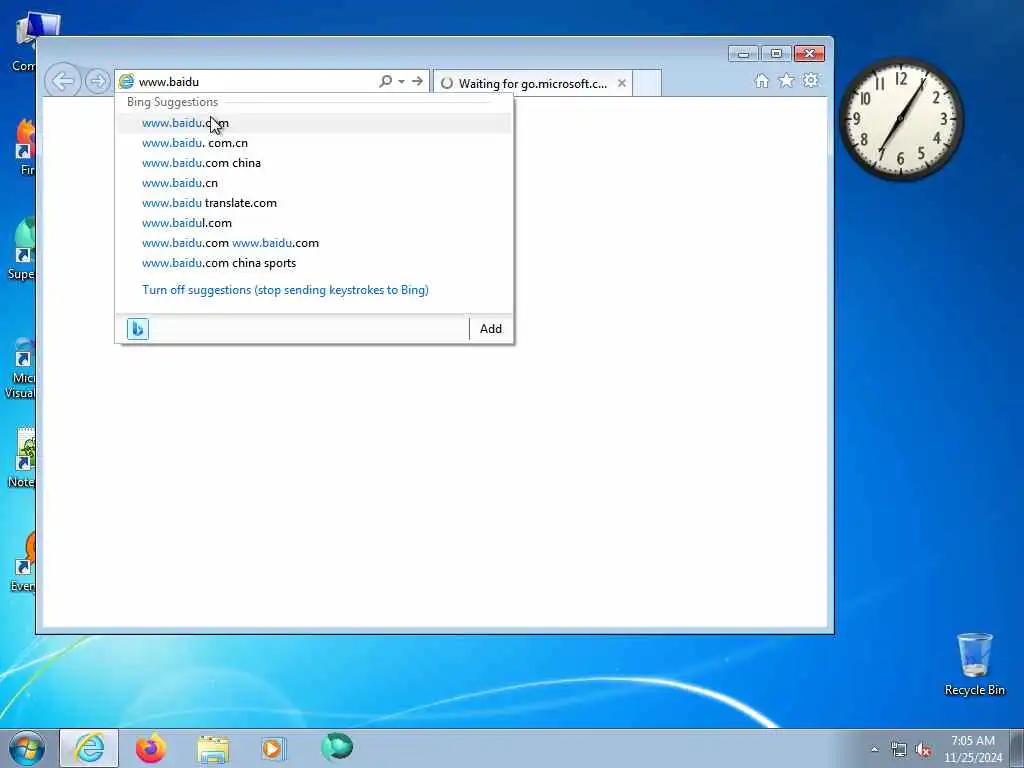Choose suggestion 'www.baidu.com www.baidu.com'
Screen dimensions: 1024x768
point(314,243)
